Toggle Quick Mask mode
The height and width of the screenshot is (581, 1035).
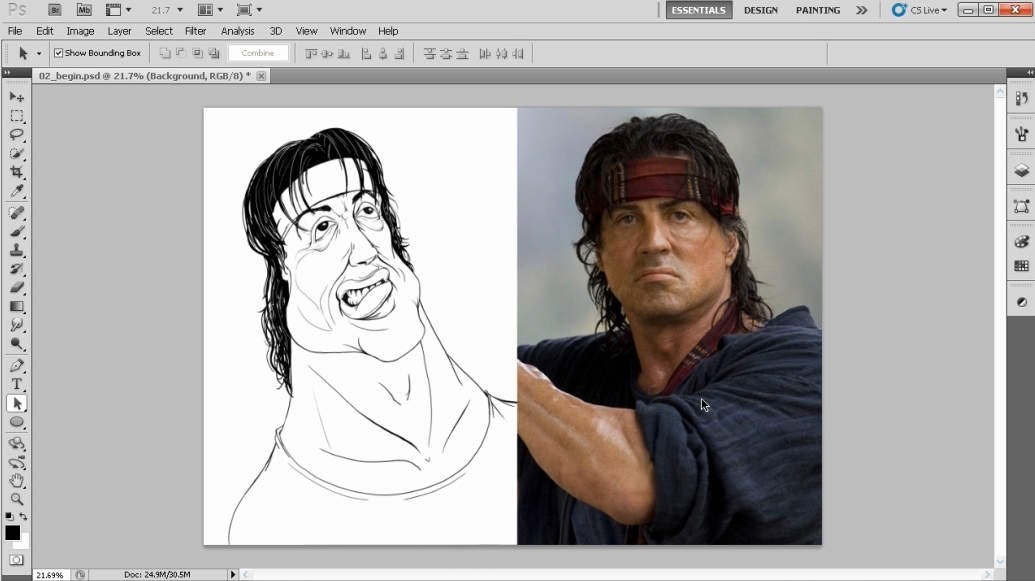point(17,560)
